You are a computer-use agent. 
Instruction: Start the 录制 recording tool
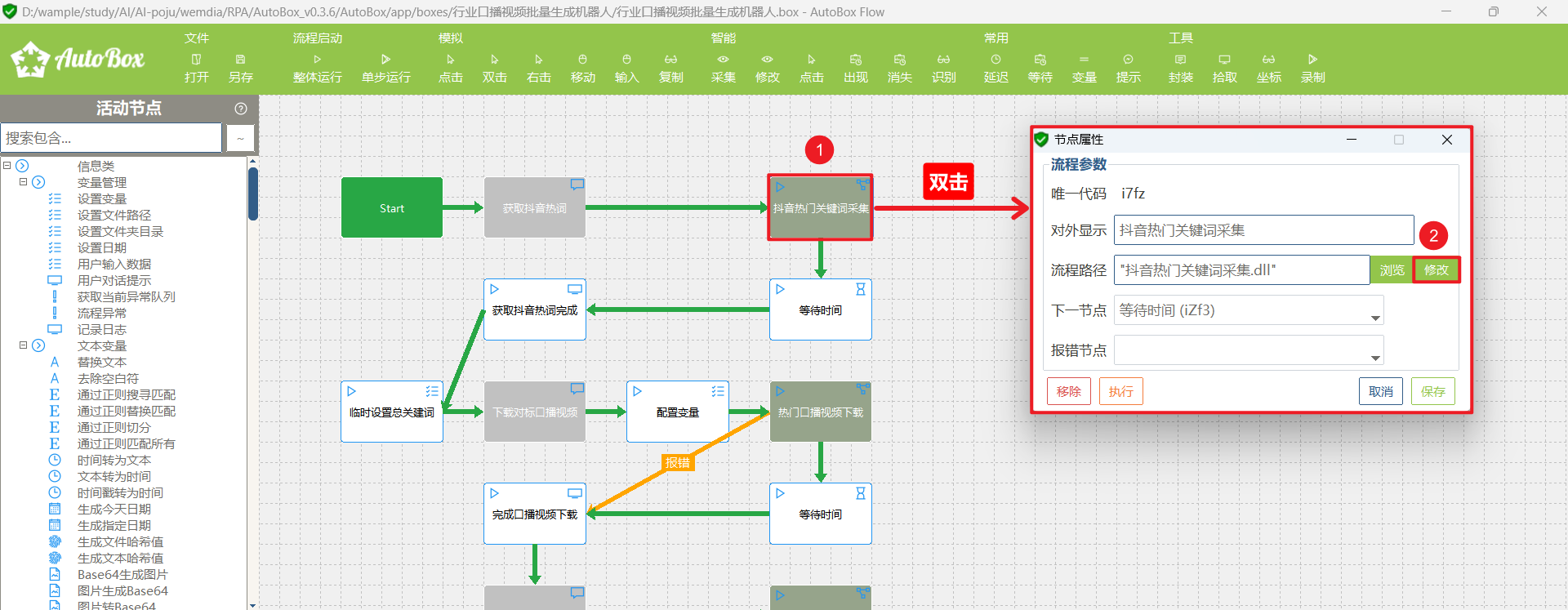point(1312,68)
